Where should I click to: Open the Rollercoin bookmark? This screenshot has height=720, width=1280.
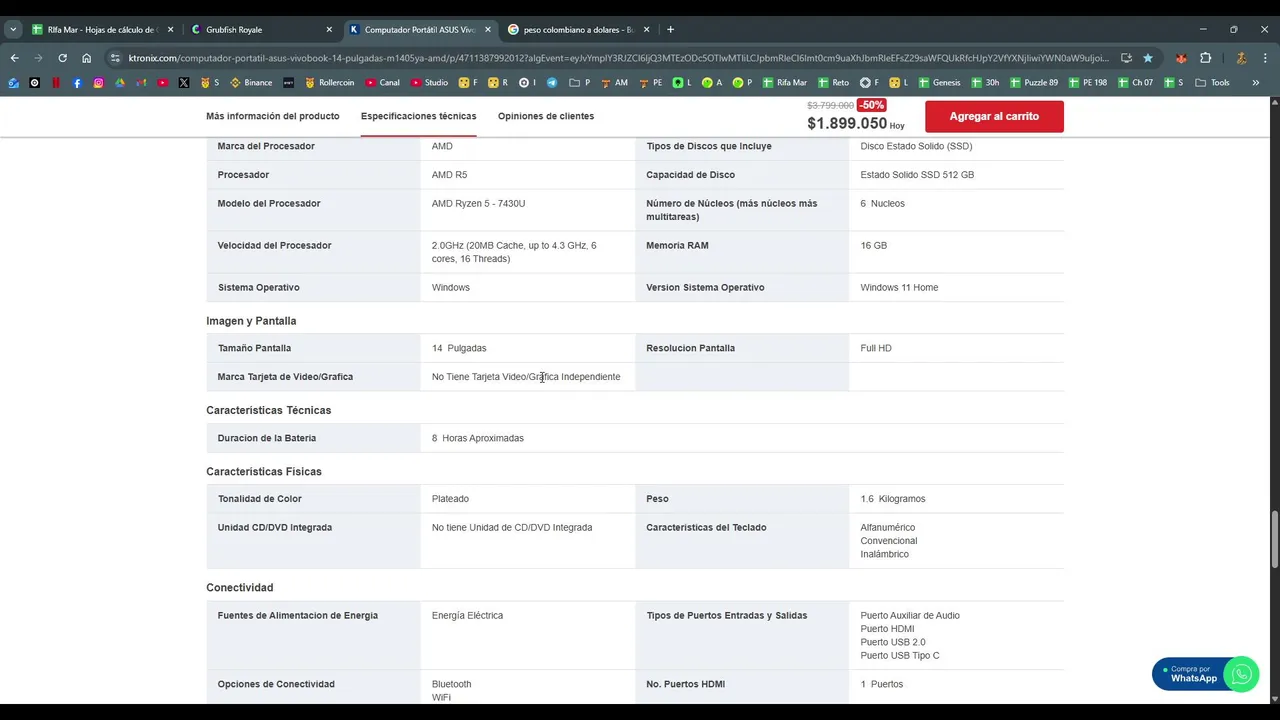pos(330,83)
